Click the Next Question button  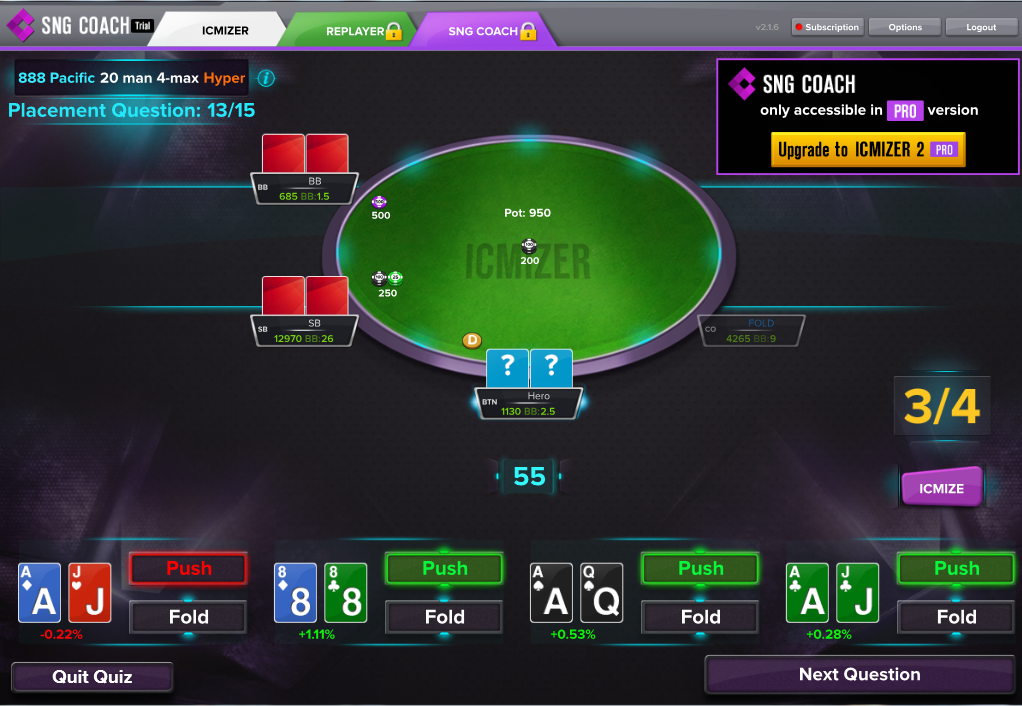pyautogui.click(x=860, y=674)
